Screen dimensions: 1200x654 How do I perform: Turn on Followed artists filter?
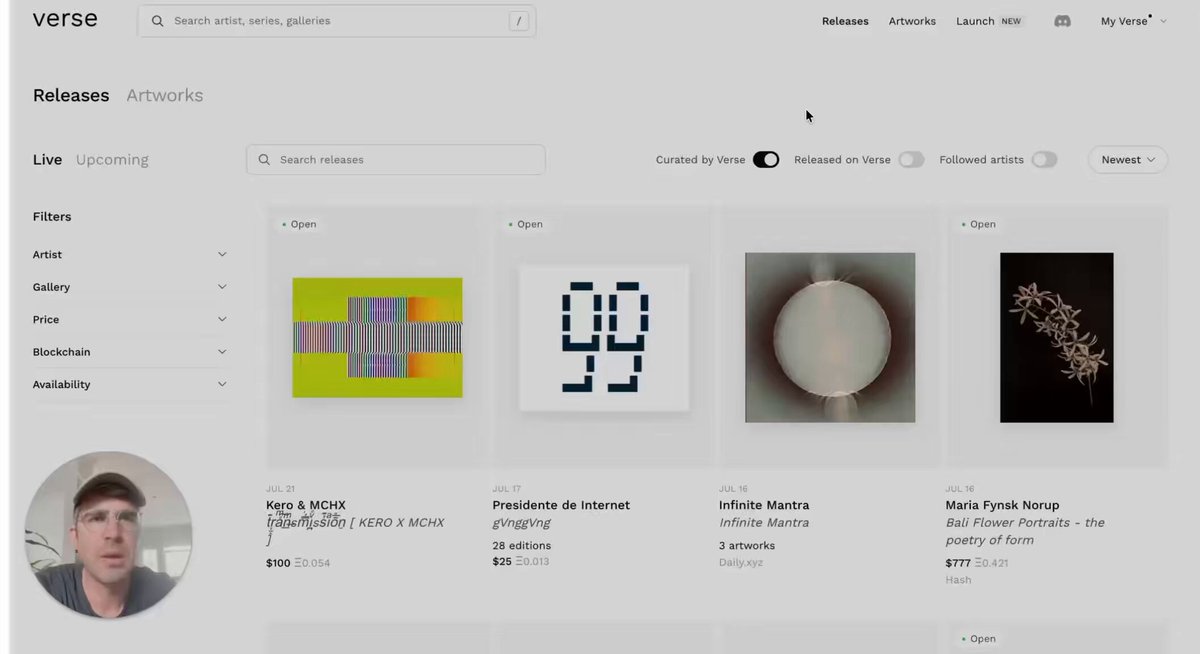point(1044,160)
